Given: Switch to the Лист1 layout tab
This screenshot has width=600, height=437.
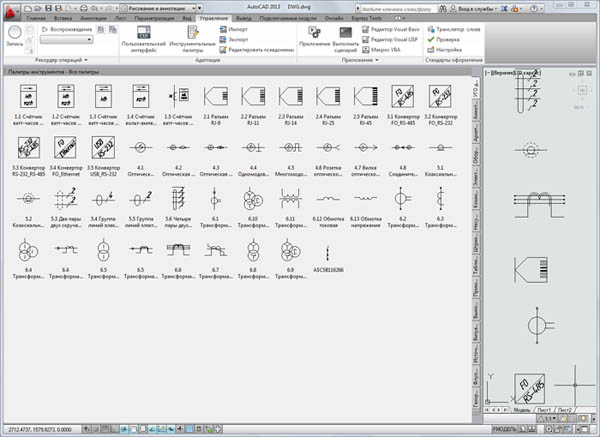Looking at the screenshot, I should click(x=545, y=410).
